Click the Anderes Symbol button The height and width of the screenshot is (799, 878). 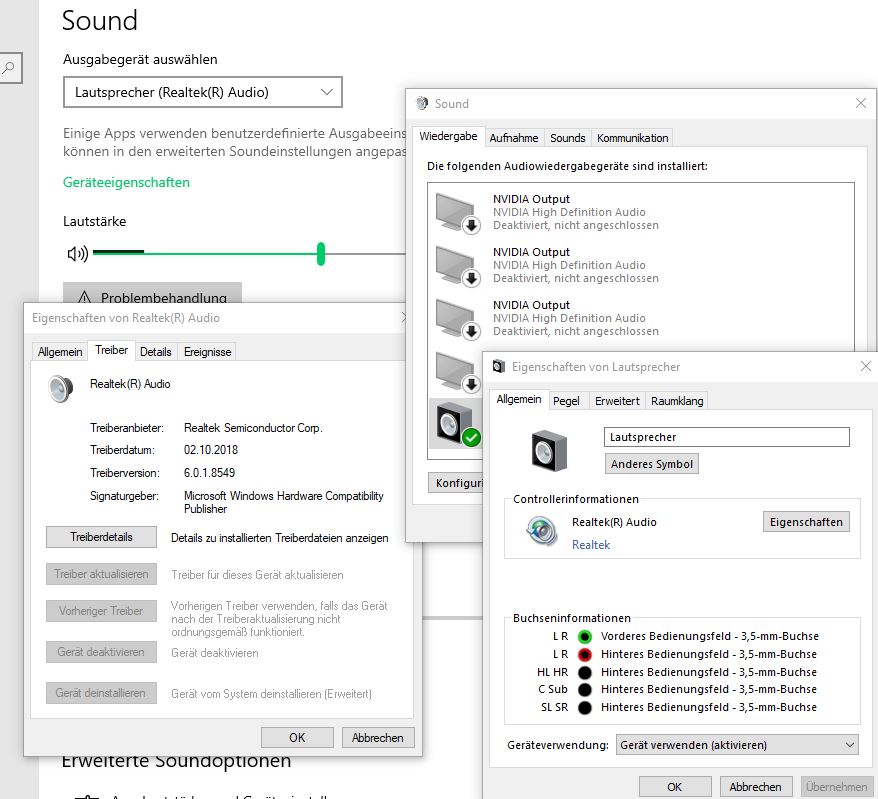[652, 464]
